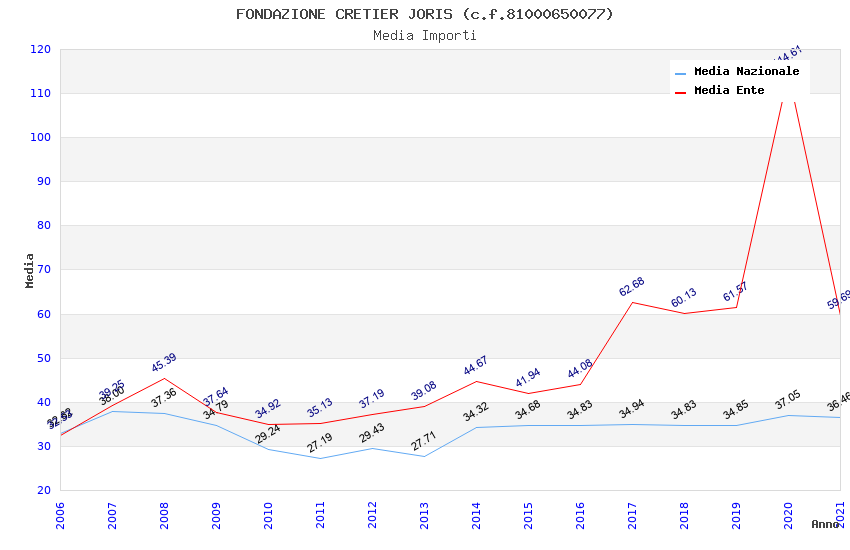The height and width of the screenshot is (550, 850).
Task: Click the 34.68 data label
Action: 528,410
